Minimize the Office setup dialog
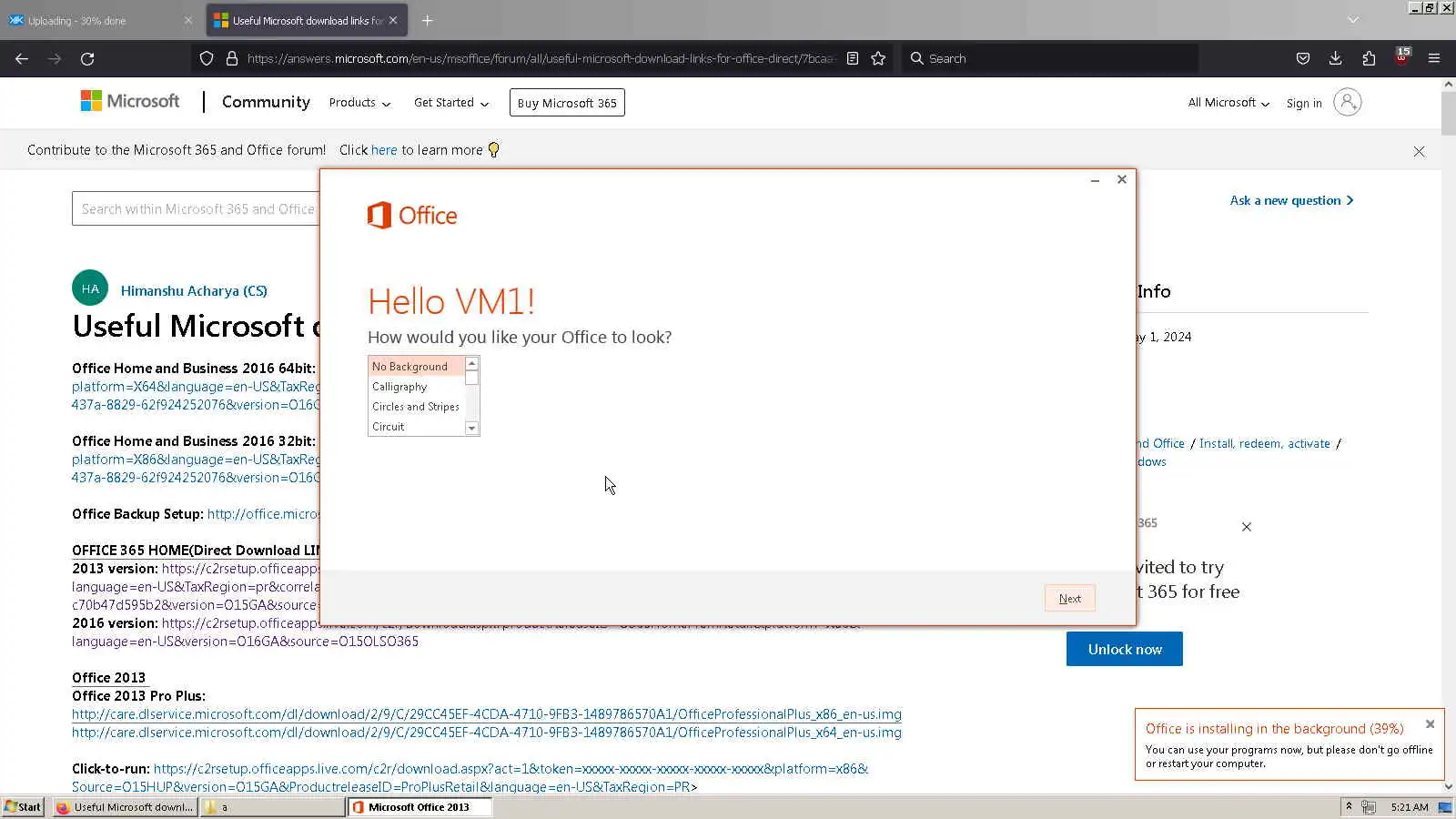Image resolution: width=1456 pixels, height=819 pixels. click(x=1096, y=180)
